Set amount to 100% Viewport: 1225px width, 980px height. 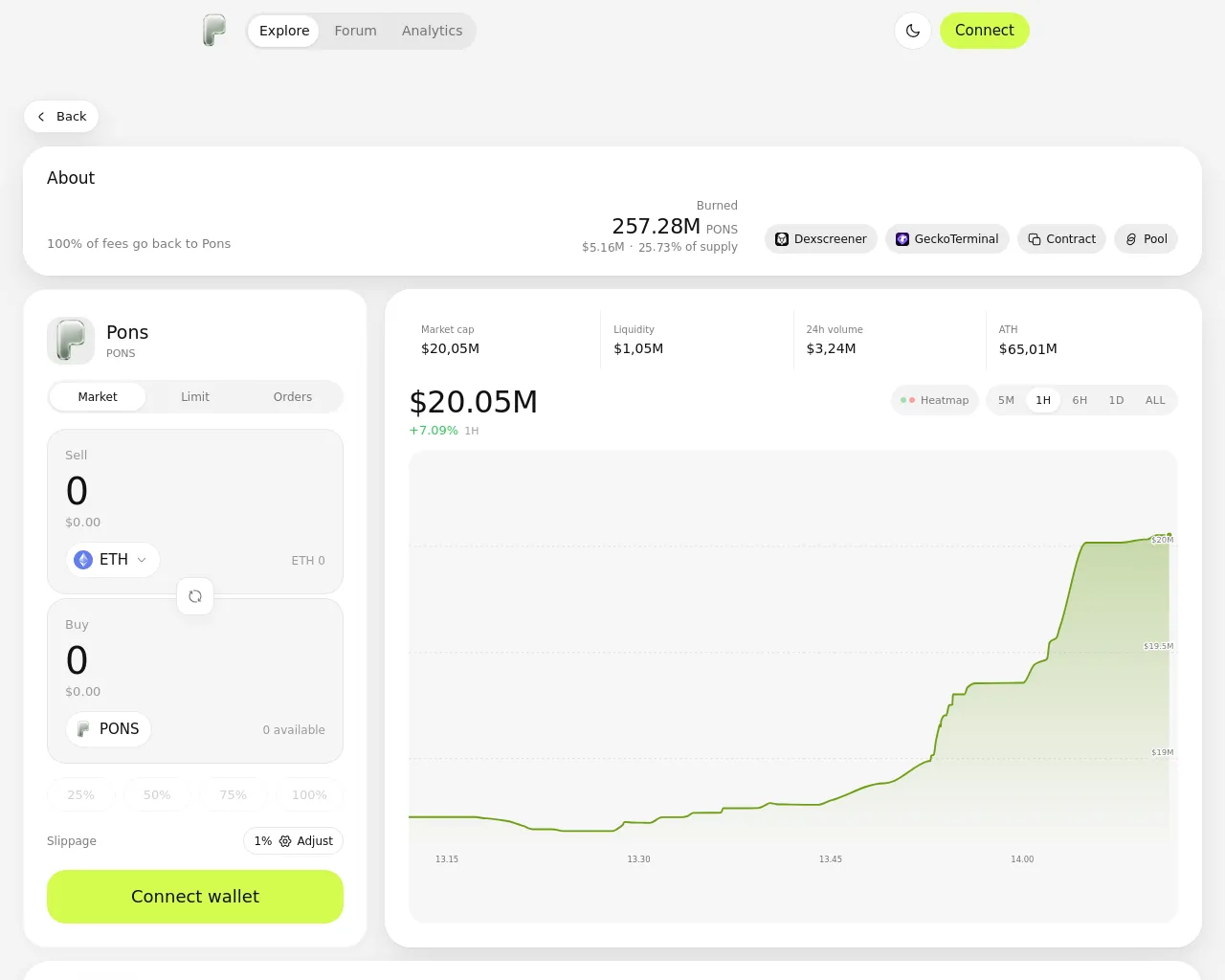point(309,795)
